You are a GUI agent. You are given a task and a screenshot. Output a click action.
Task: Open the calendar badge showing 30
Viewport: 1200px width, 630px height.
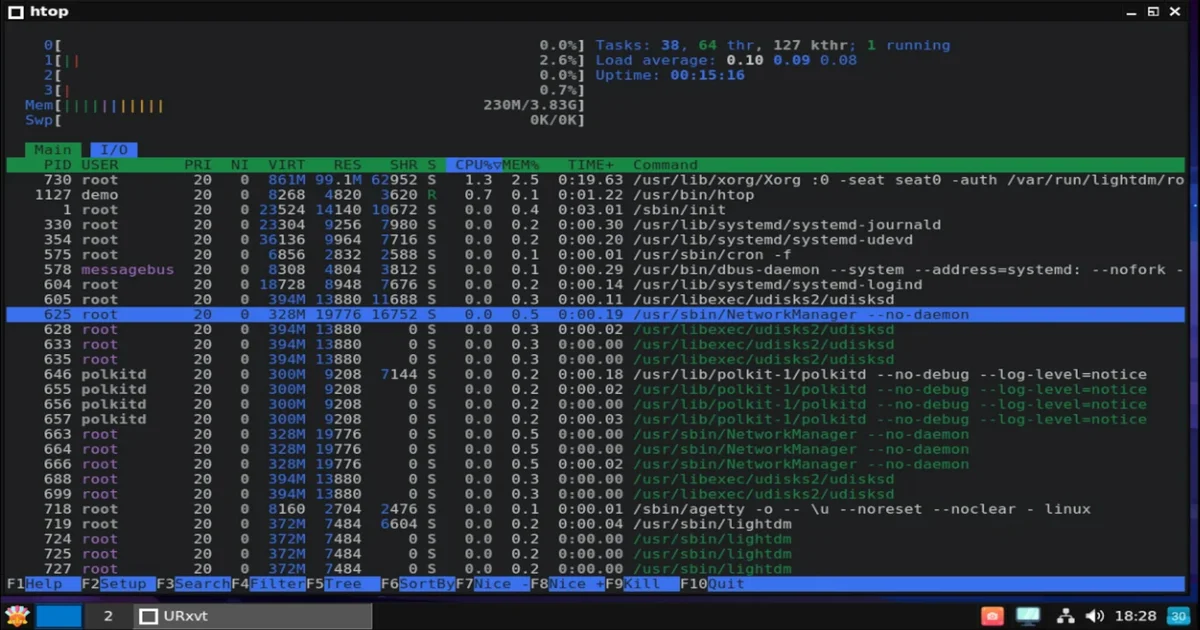pos(1179,616)
